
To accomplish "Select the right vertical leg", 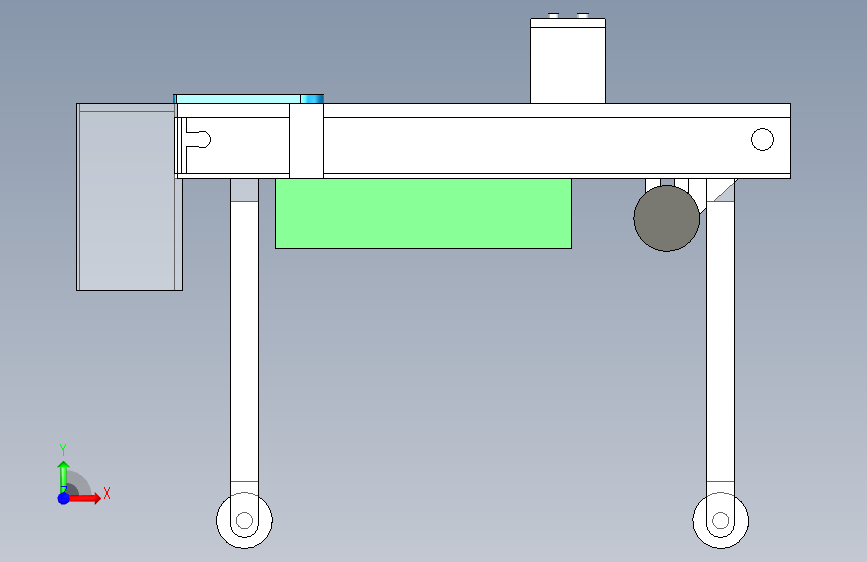I will (x=720, y=343).
